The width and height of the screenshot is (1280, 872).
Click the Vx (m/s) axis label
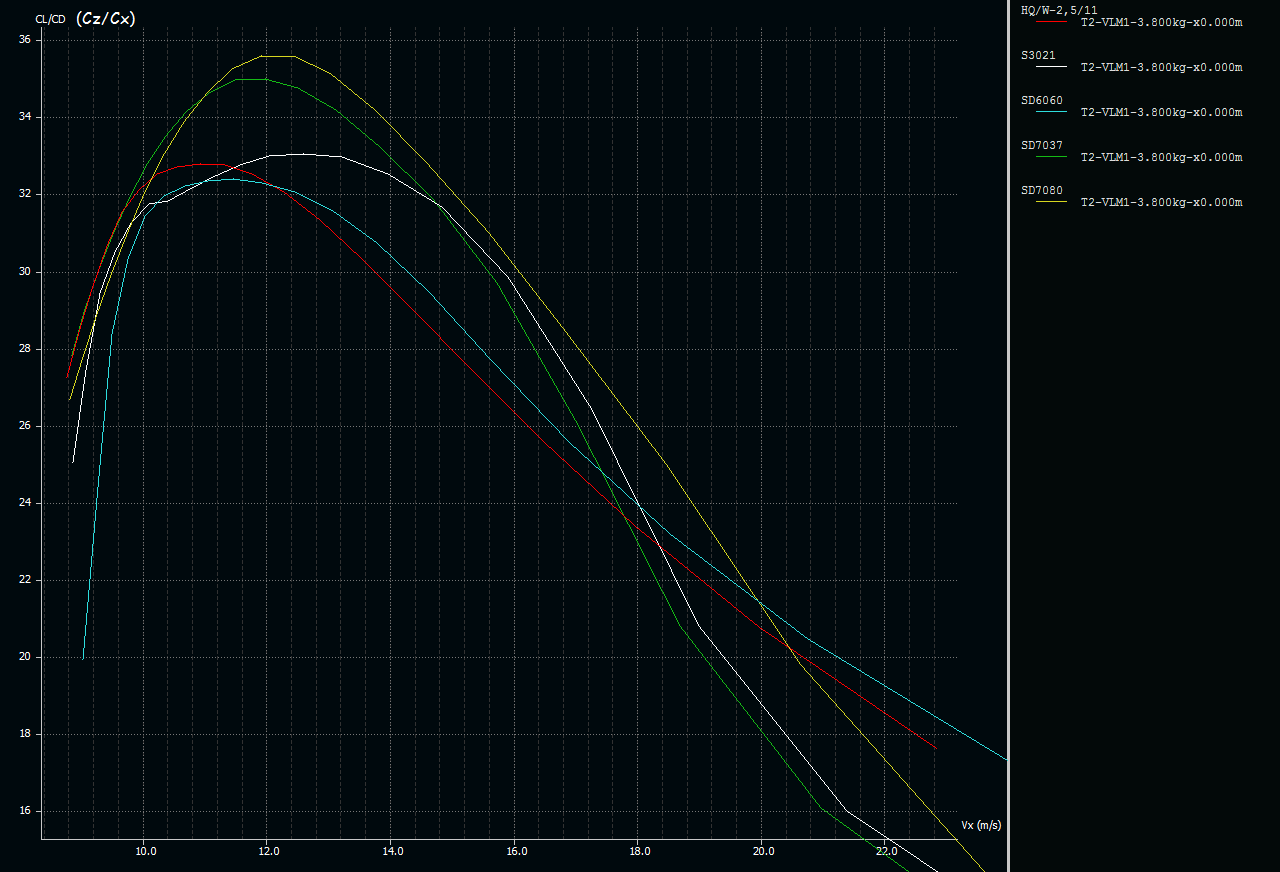click(980, 825)
